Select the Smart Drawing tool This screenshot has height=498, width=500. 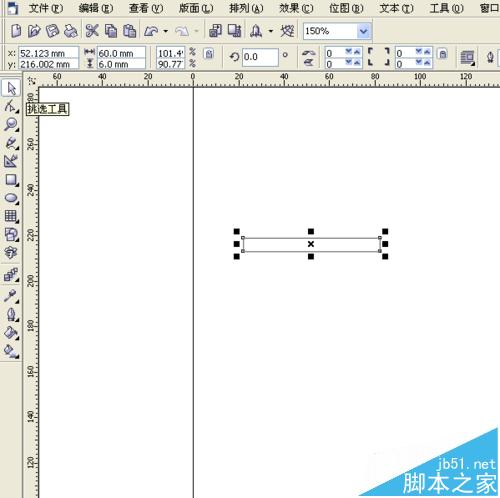coord(10,161)
